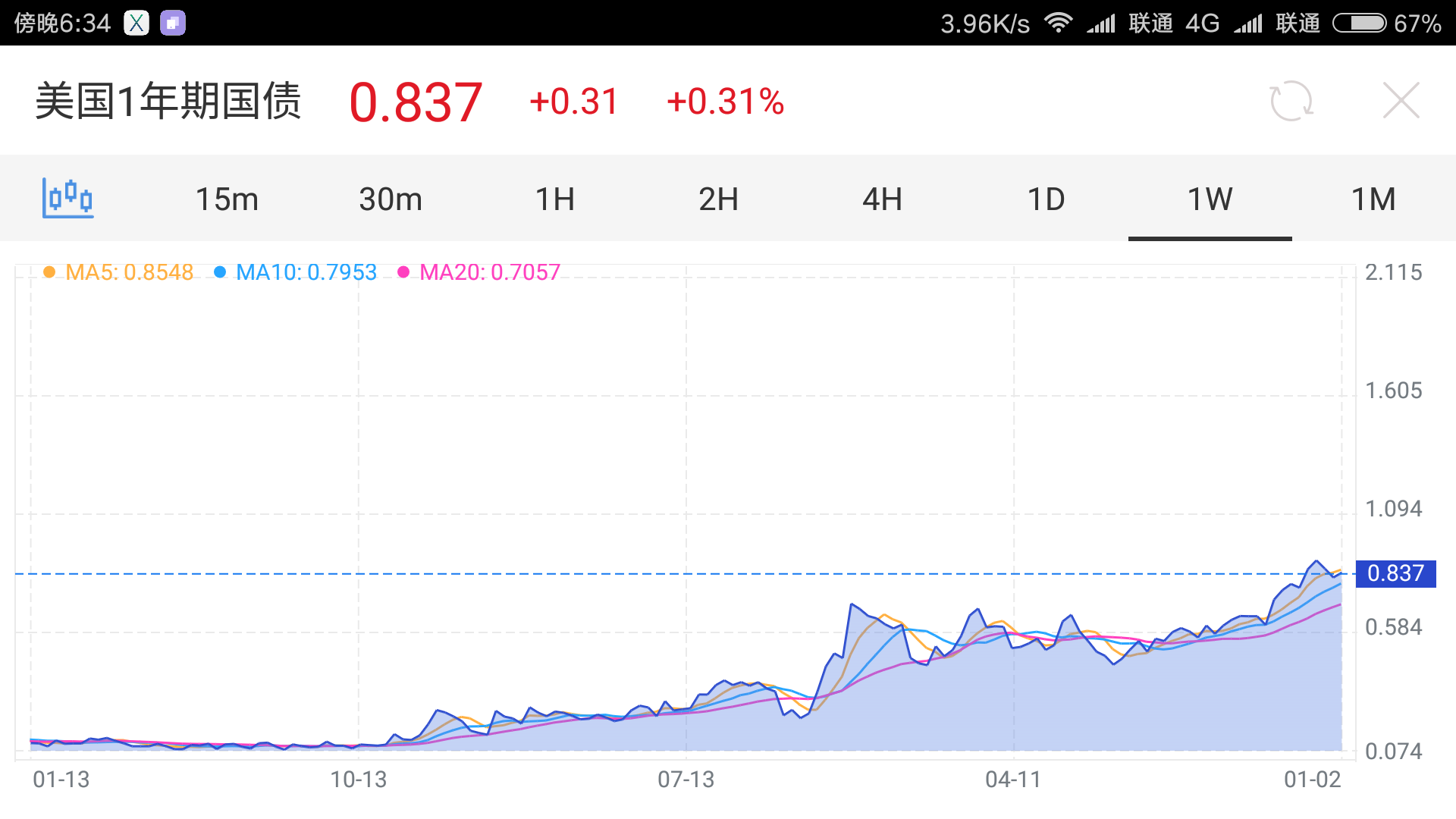Viewport: 1456px width, 819px height.
Task: Tap the pink MA20 legend label
Action: point(489,272)
